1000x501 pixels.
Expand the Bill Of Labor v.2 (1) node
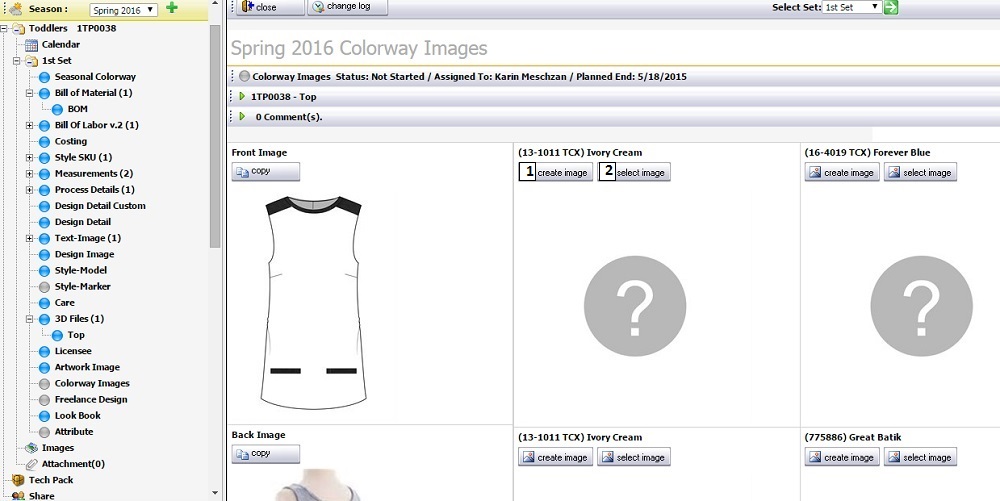29,126
